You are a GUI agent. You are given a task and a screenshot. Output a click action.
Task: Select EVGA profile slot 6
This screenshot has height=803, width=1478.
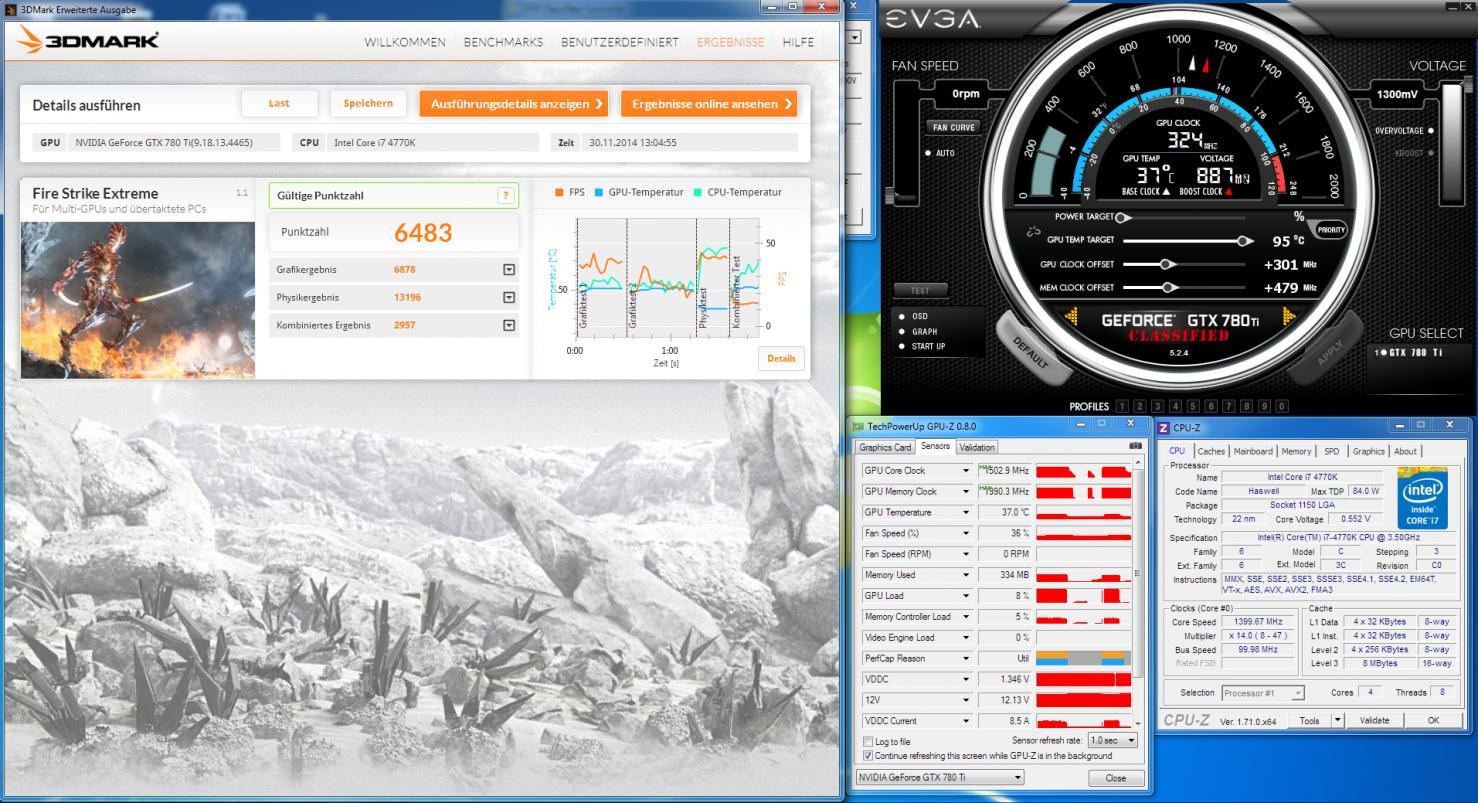pos(1210,407)
